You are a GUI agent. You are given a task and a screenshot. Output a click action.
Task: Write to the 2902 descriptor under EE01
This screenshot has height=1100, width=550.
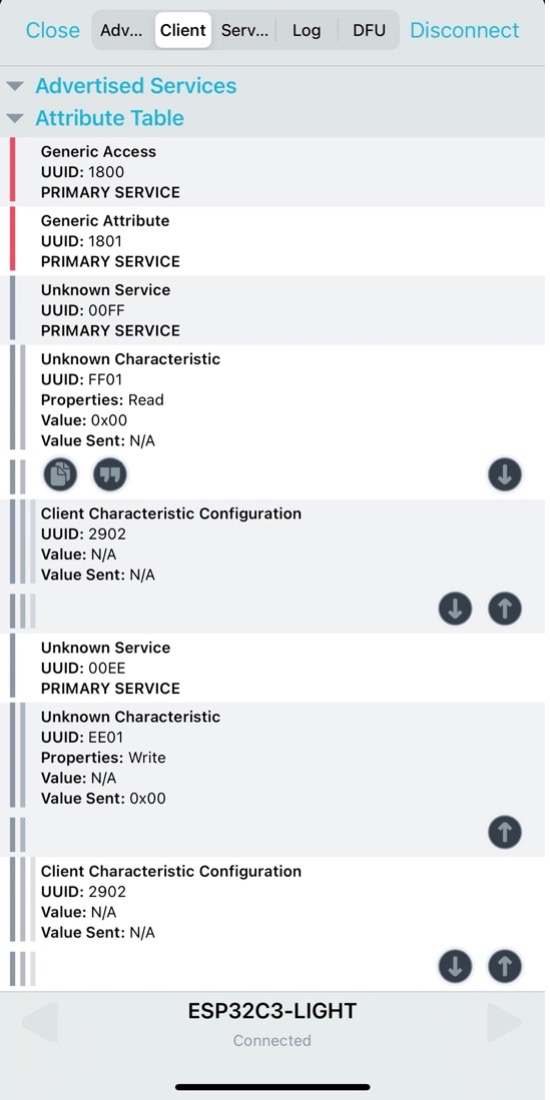click(505, 966)
